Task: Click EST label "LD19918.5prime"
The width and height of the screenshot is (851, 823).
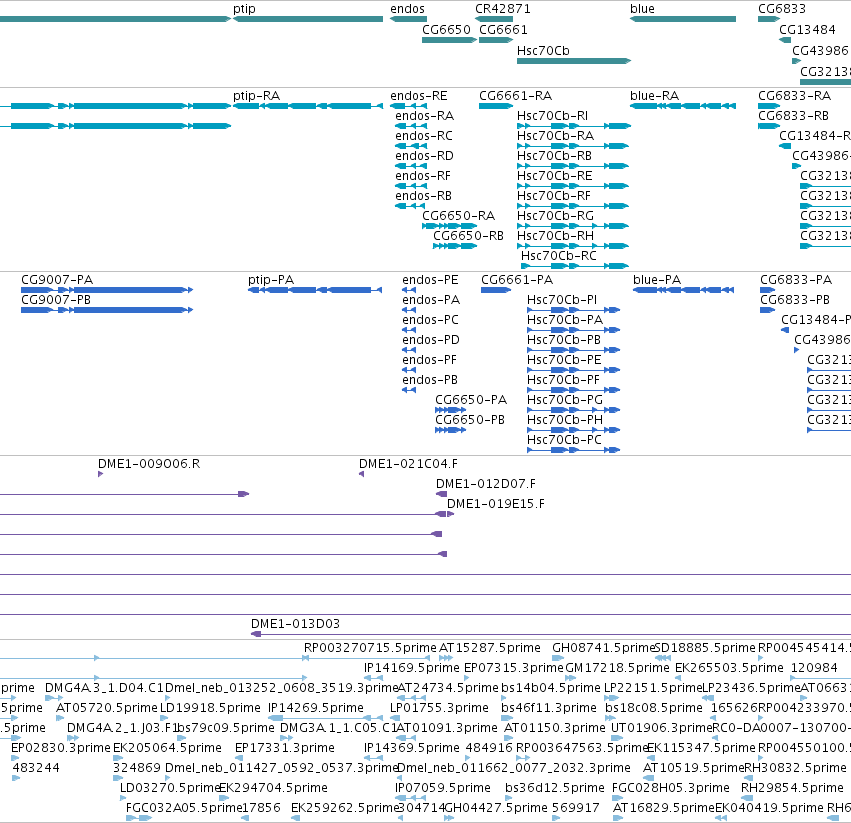Action: coord(210,708)
